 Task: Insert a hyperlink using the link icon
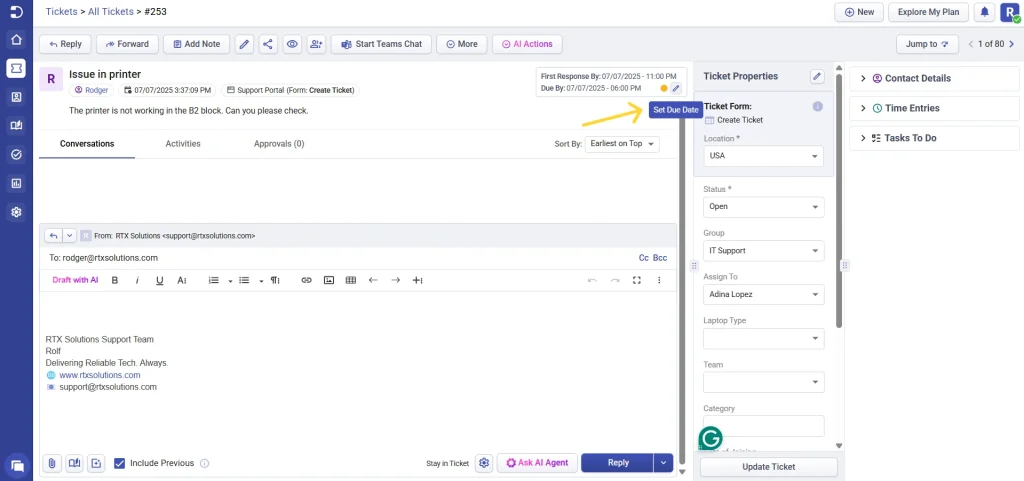[306, 280]
